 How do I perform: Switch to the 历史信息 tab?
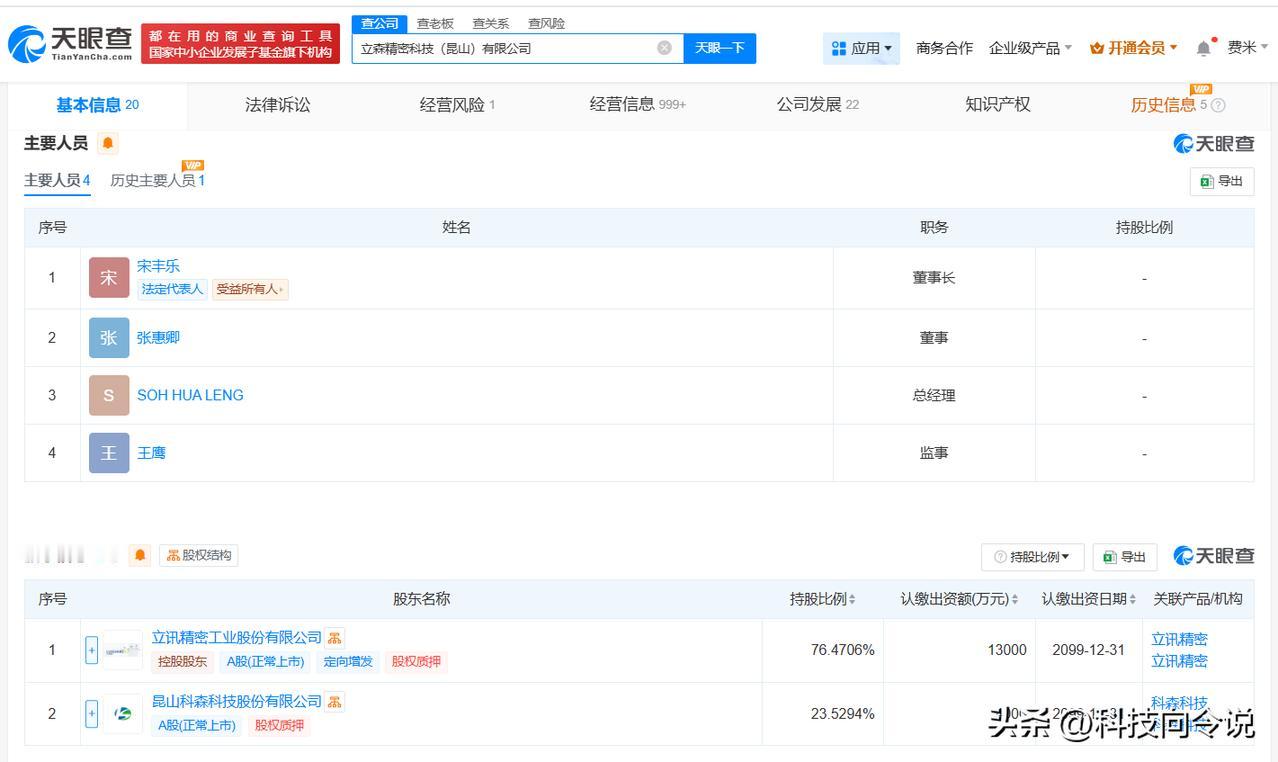click(x=1168, y=105)
